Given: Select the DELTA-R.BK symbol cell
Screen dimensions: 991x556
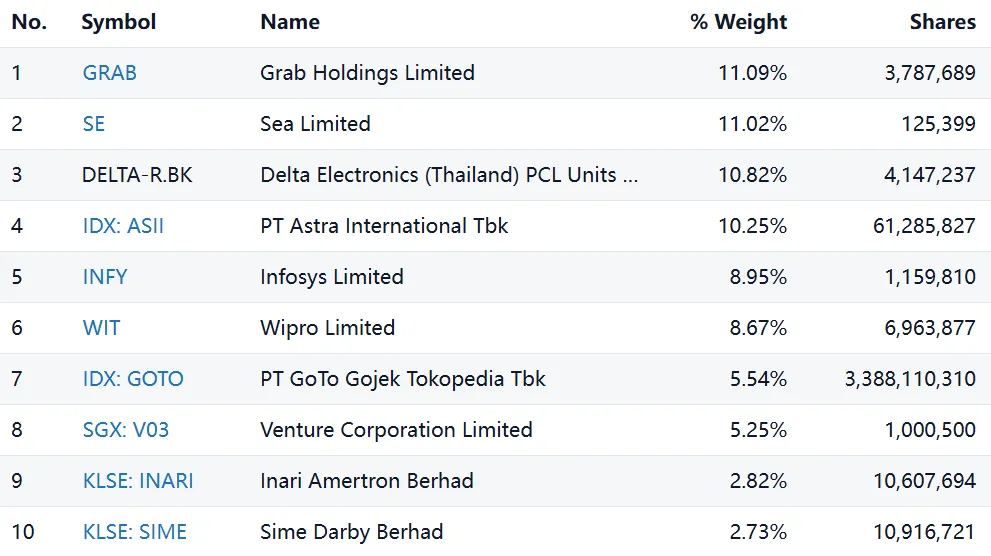Looking at the screenshot, I should [x=137, y=175].
